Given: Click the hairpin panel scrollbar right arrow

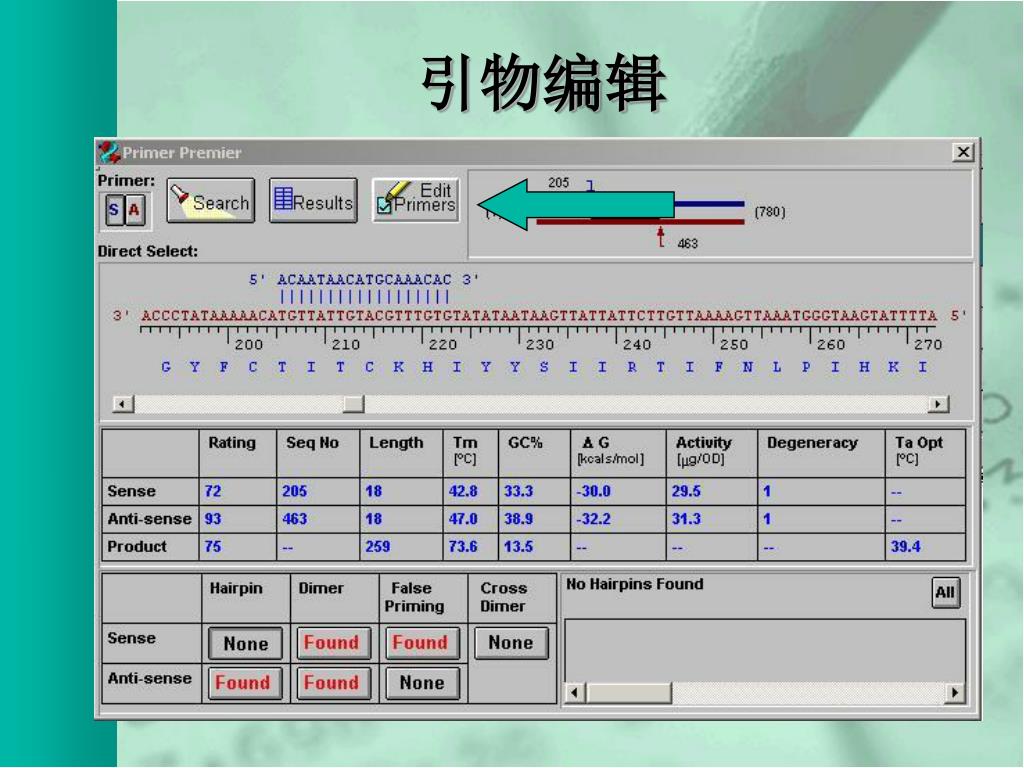Looking at the screenshot, I should pos(955,692).
